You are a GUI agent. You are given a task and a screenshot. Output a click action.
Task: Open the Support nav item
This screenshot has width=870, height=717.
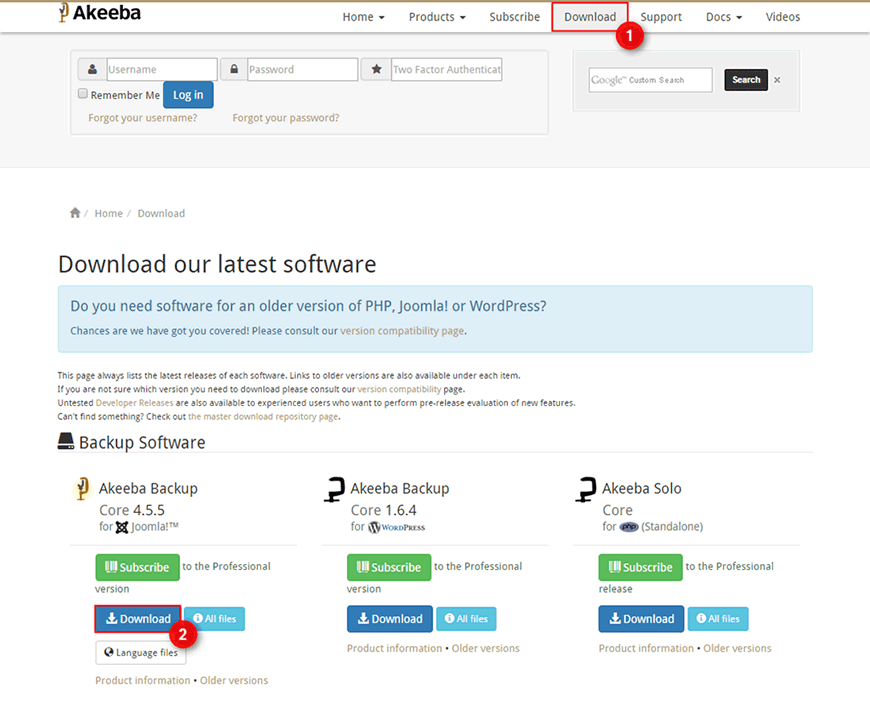pyautogui.click(x=661, y=17)
